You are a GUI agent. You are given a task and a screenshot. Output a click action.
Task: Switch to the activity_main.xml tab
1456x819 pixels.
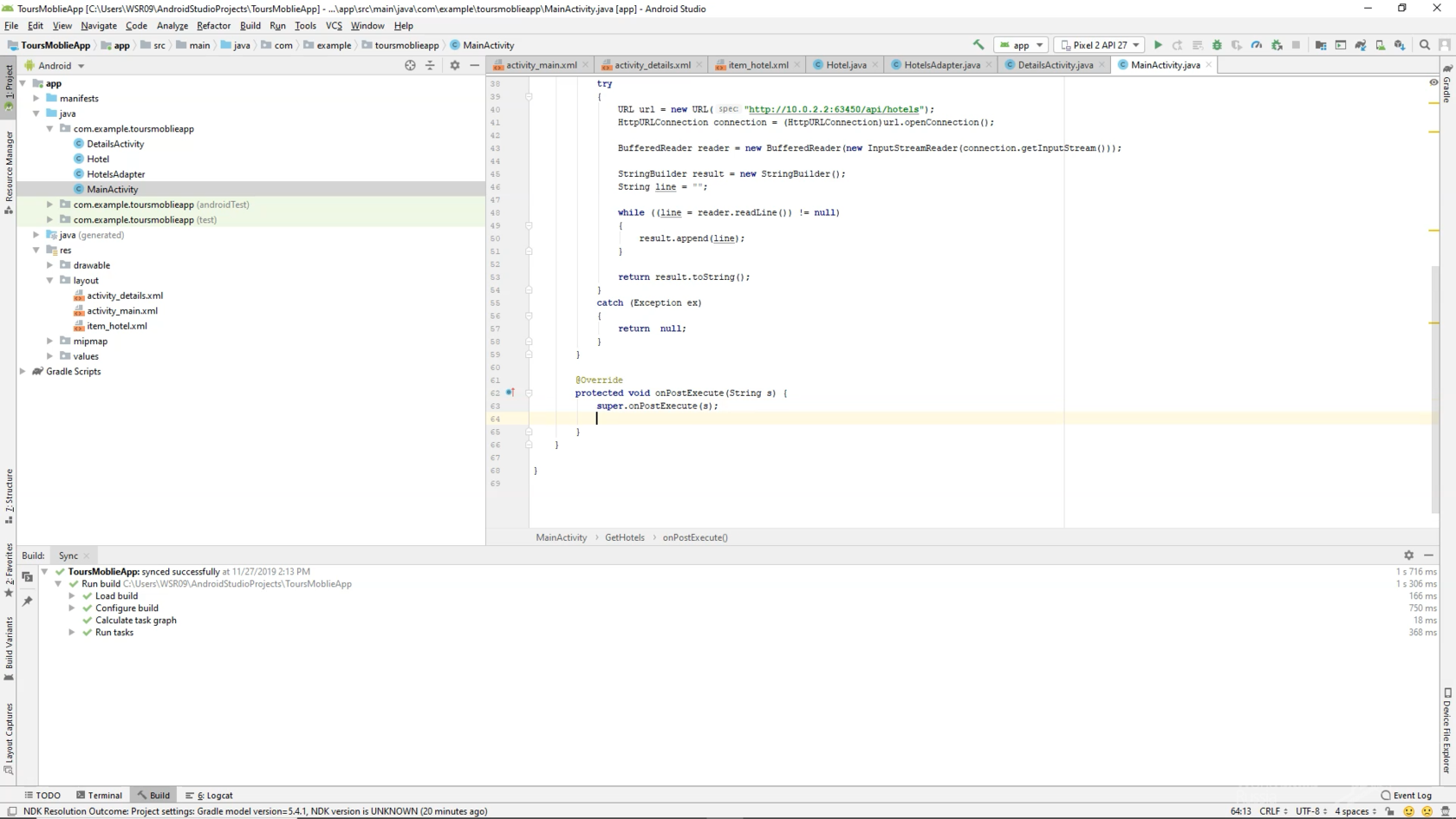point(541,65)
